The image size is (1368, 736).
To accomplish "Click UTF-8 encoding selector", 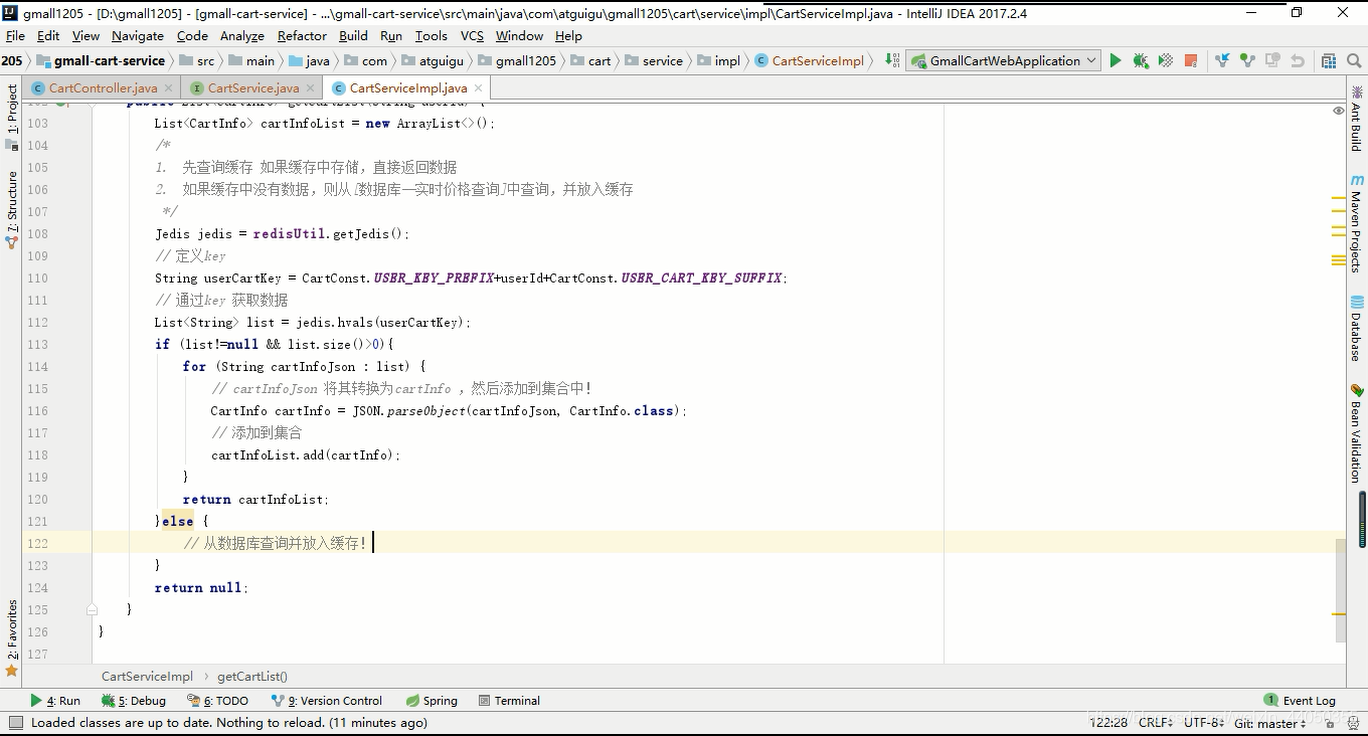I will [1204, 723].
